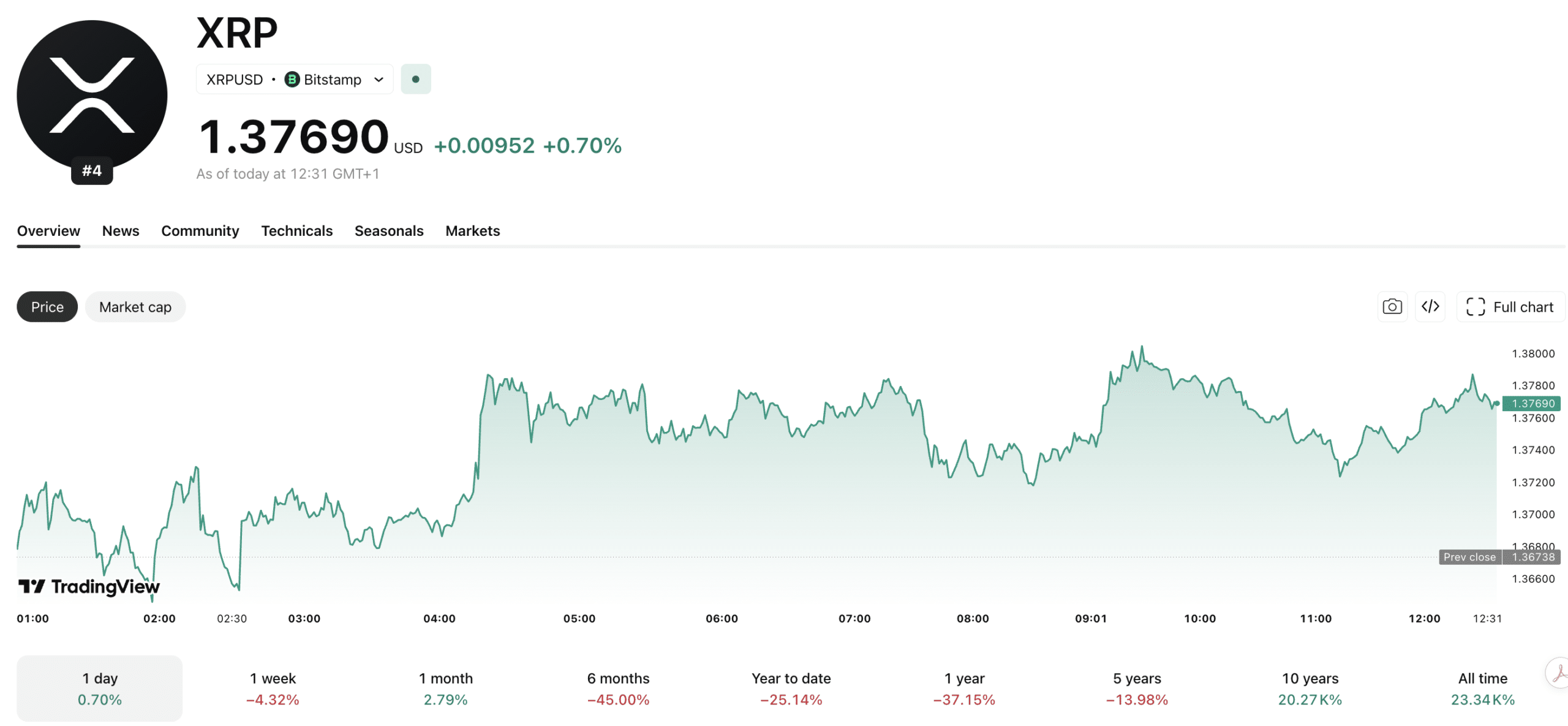Select the 10 years range
Screen dimensions: 1568x726
(1310, 688)
